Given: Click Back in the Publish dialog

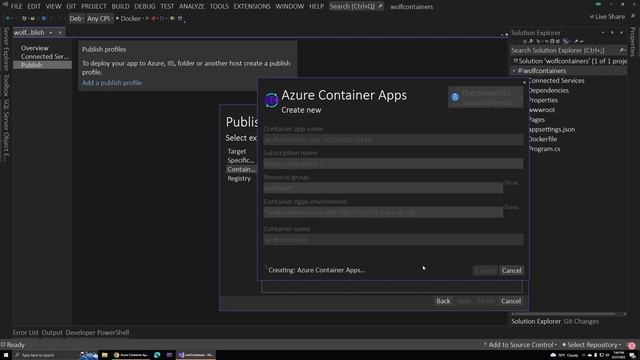Looking at the screenshot, I should 443,301.
